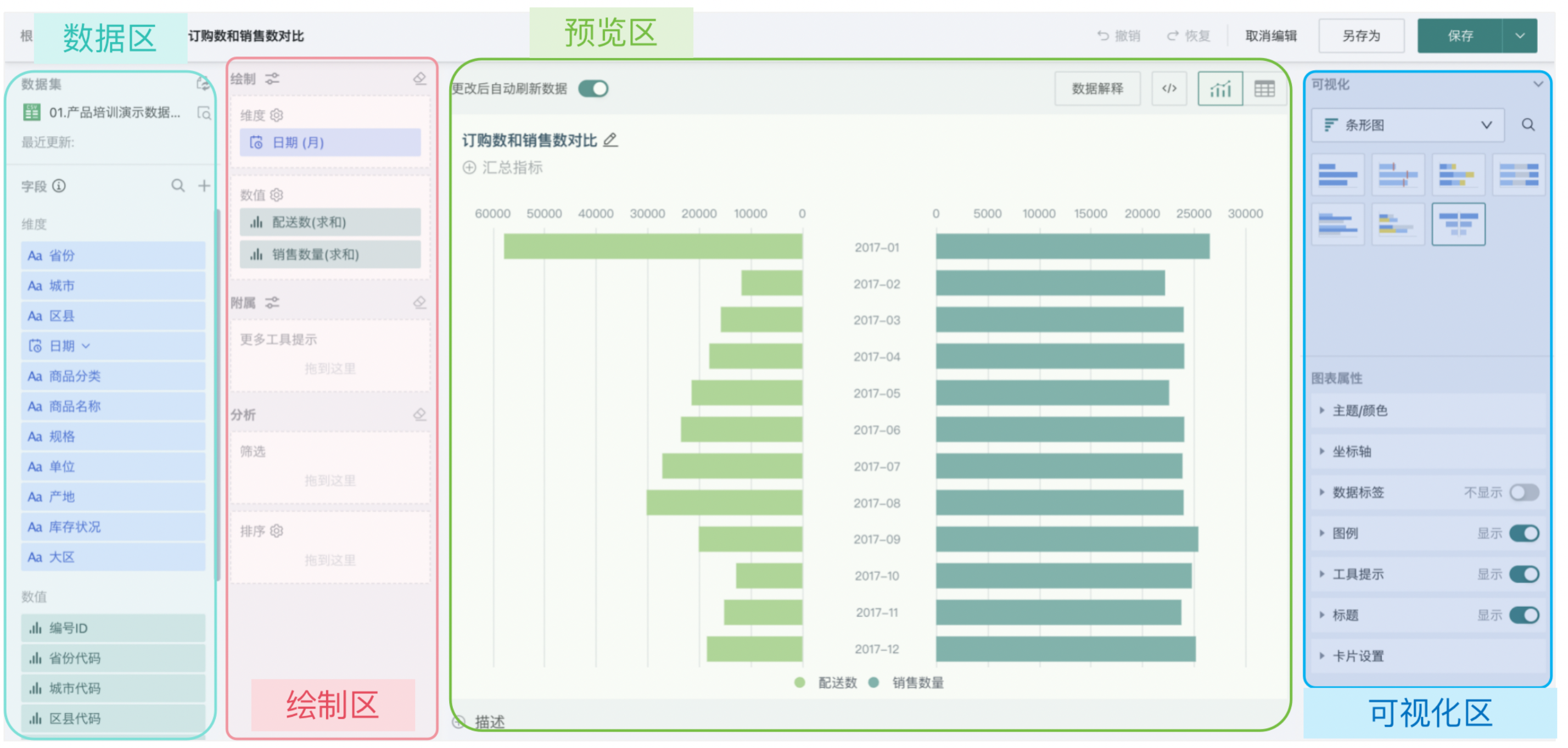The image size is (1568, 748).
Task: Select 区县代码 value field
Action: tap(113, 719)
